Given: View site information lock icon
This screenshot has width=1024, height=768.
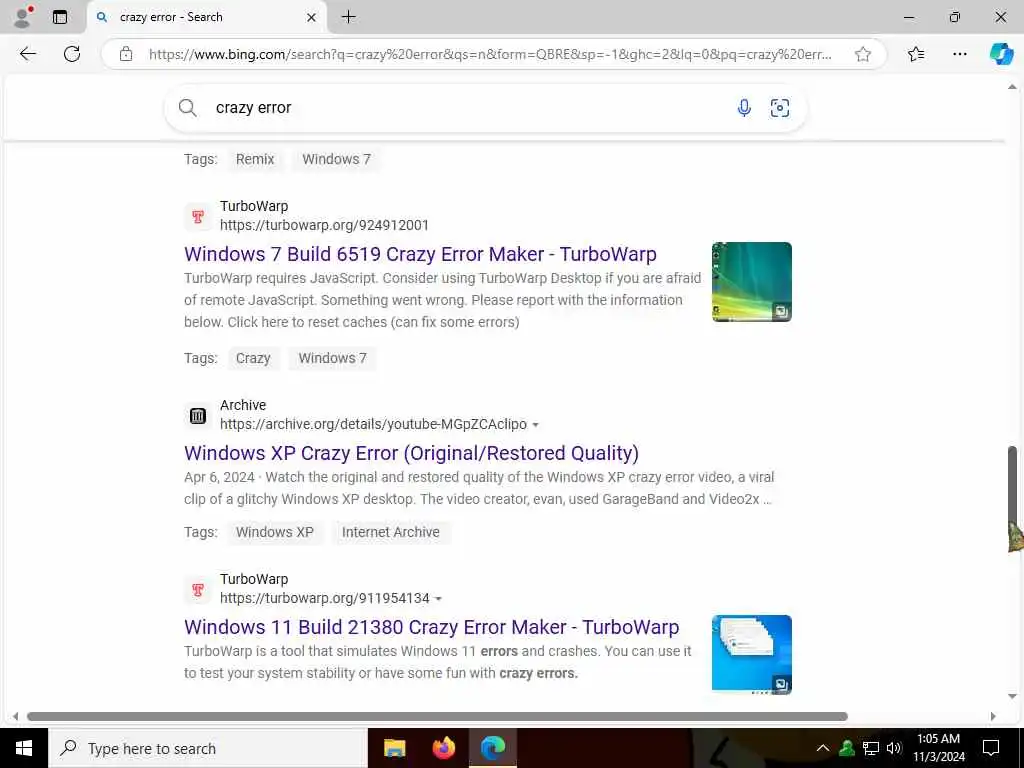Looking at the screenshot, I should pyautogui.click(x=126, y=54).
